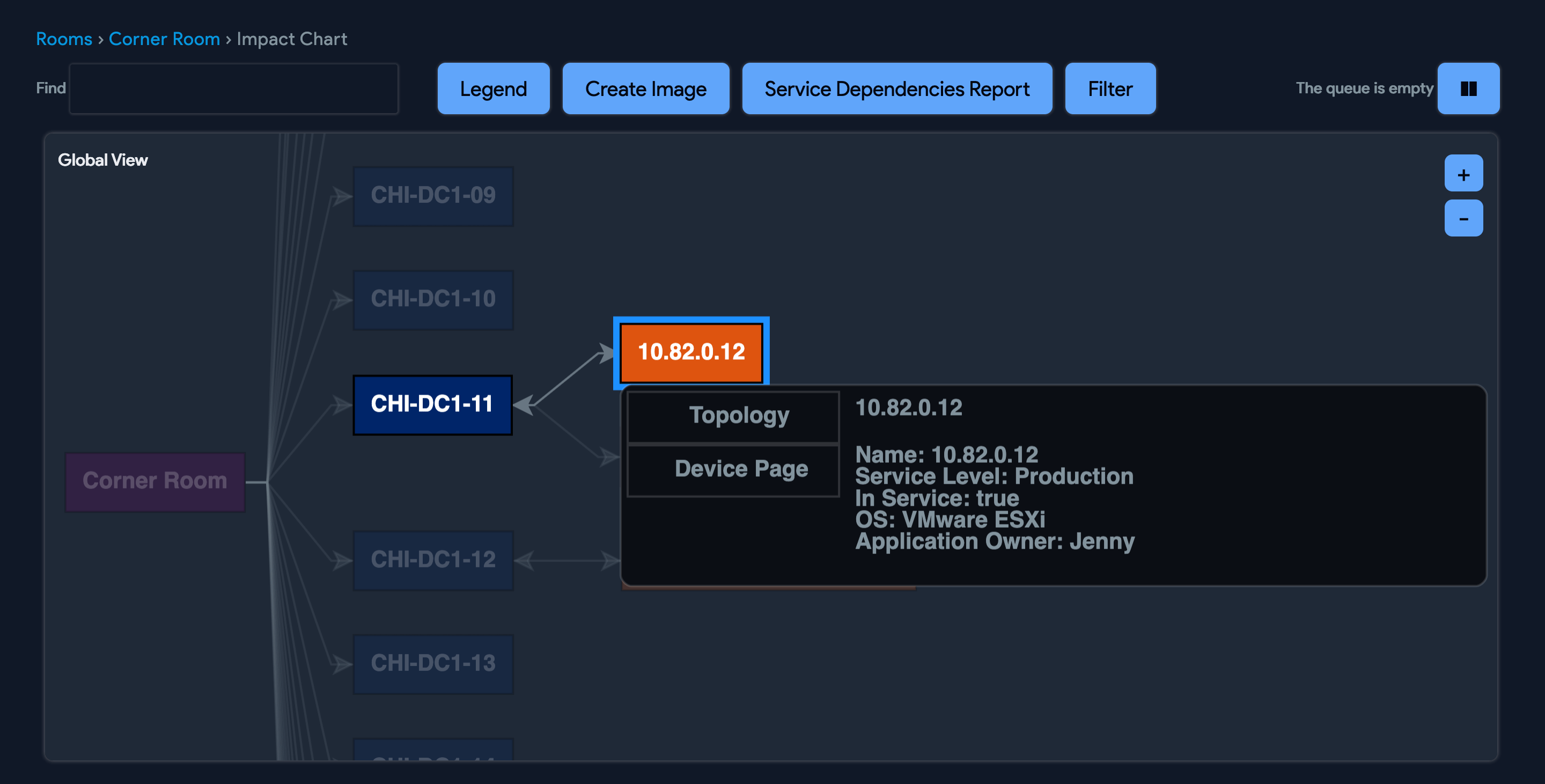Click the pause queue icon button
This screenshot has height=784, width=1545.
coord(1468,88)
